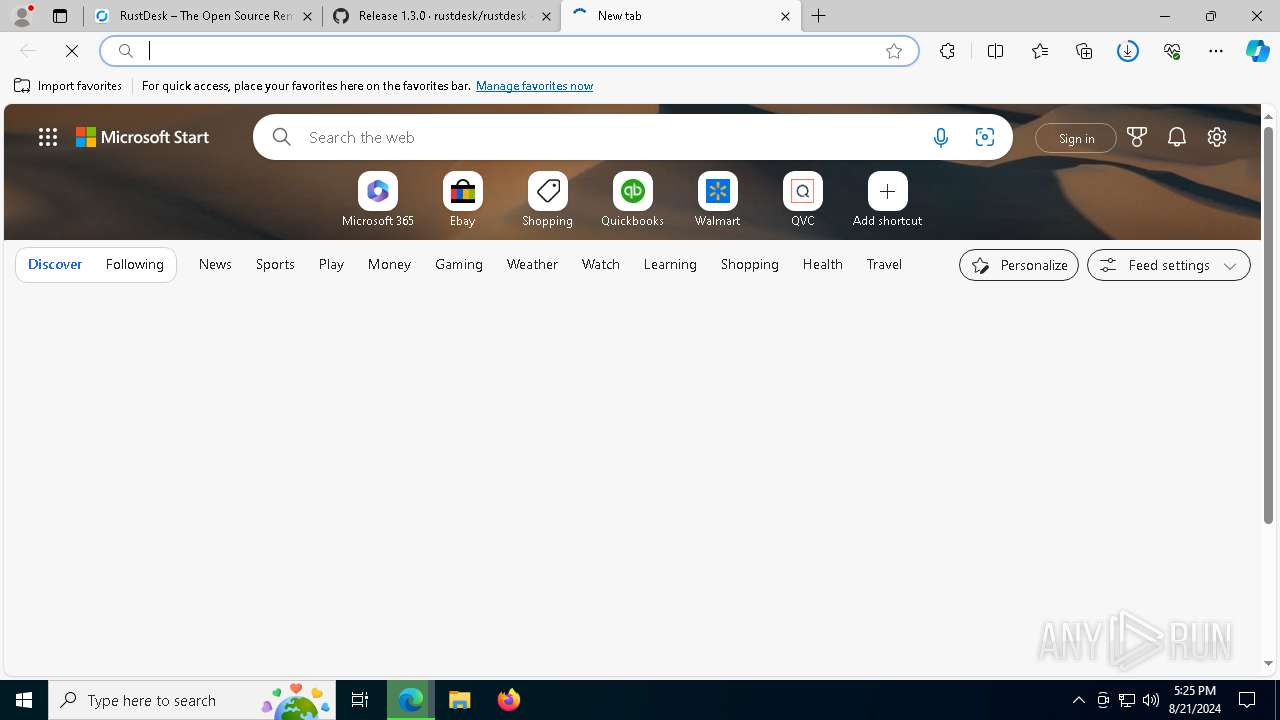This screenshot has height=720, width=1280.
Task: Open Browser essentials icon
Action: tap(1172, 51)
